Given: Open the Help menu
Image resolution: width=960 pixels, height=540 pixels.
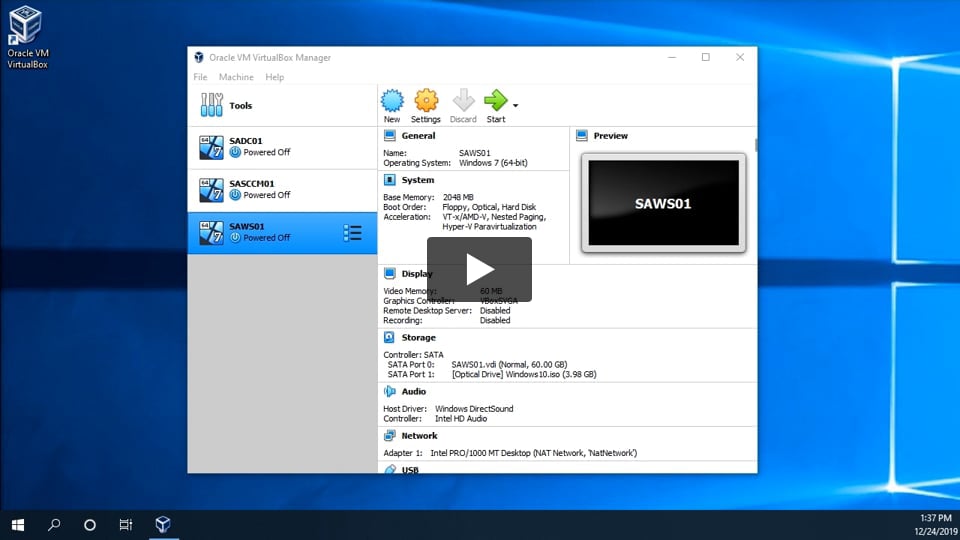Looking at the screenshot, I should pos(274,77).
